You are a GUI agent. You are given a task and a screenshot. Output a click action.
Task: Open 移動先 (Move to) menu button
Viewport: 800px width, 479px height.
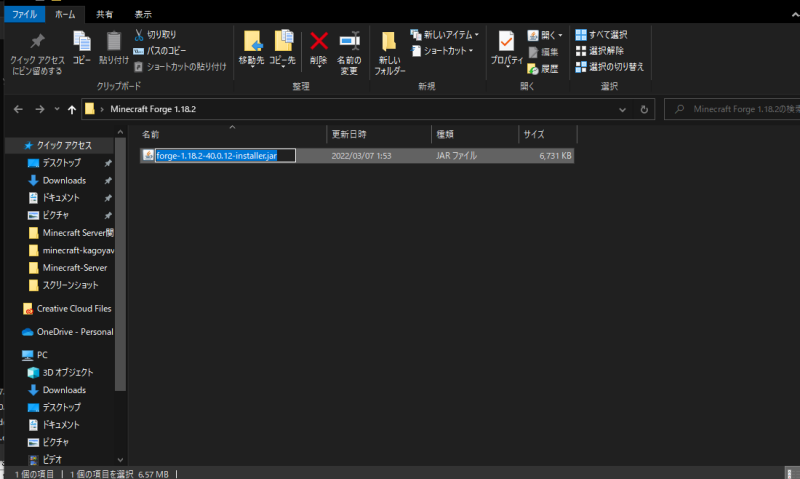point(252,48)
